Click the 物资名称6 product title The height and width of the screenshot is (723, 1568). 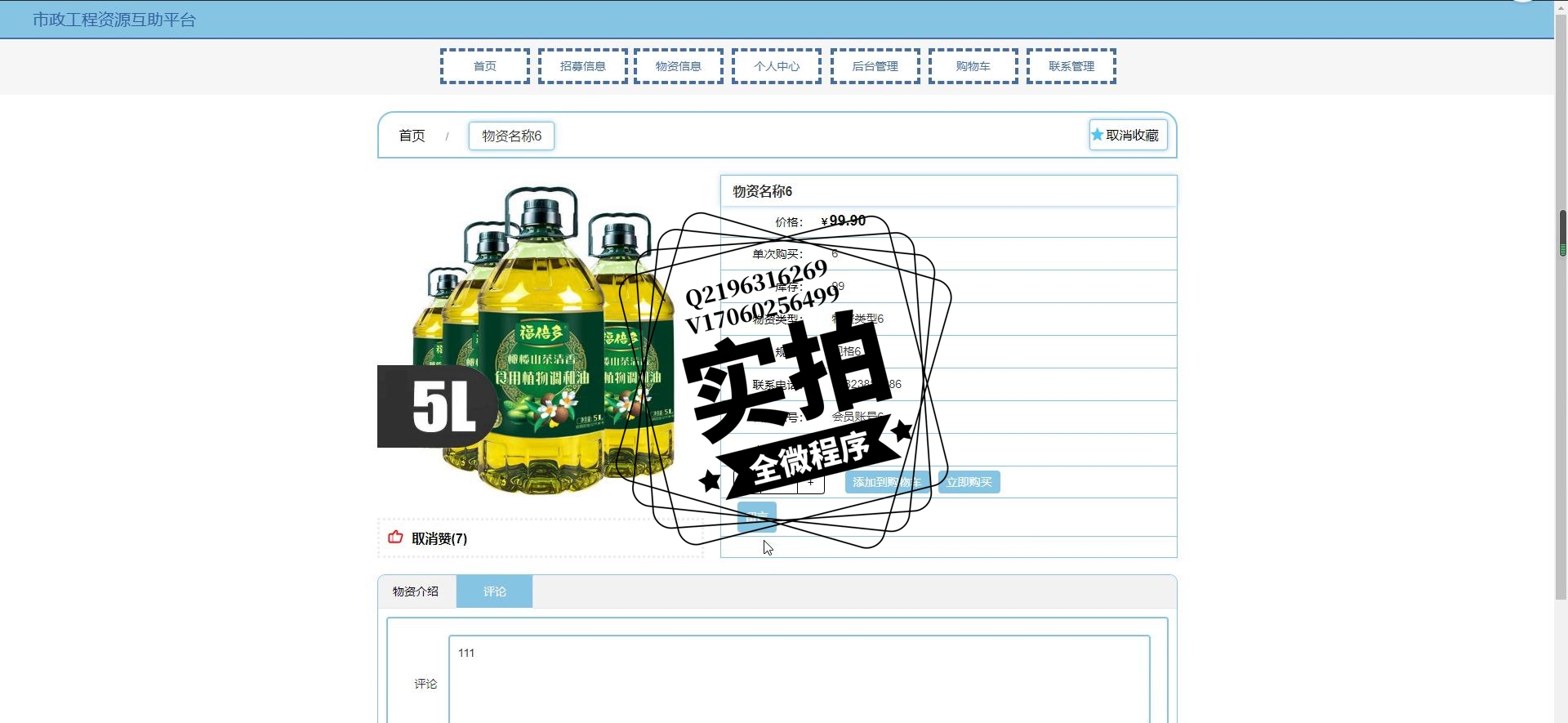pyautogui.click(x=762, y=191)
